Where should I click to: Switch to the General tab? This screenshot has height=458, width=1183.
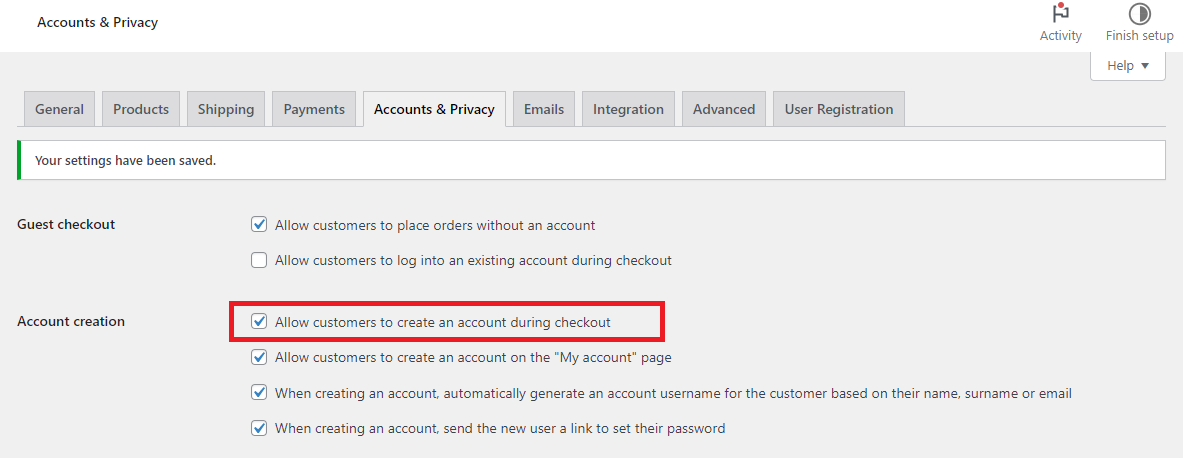click(59, 109)
